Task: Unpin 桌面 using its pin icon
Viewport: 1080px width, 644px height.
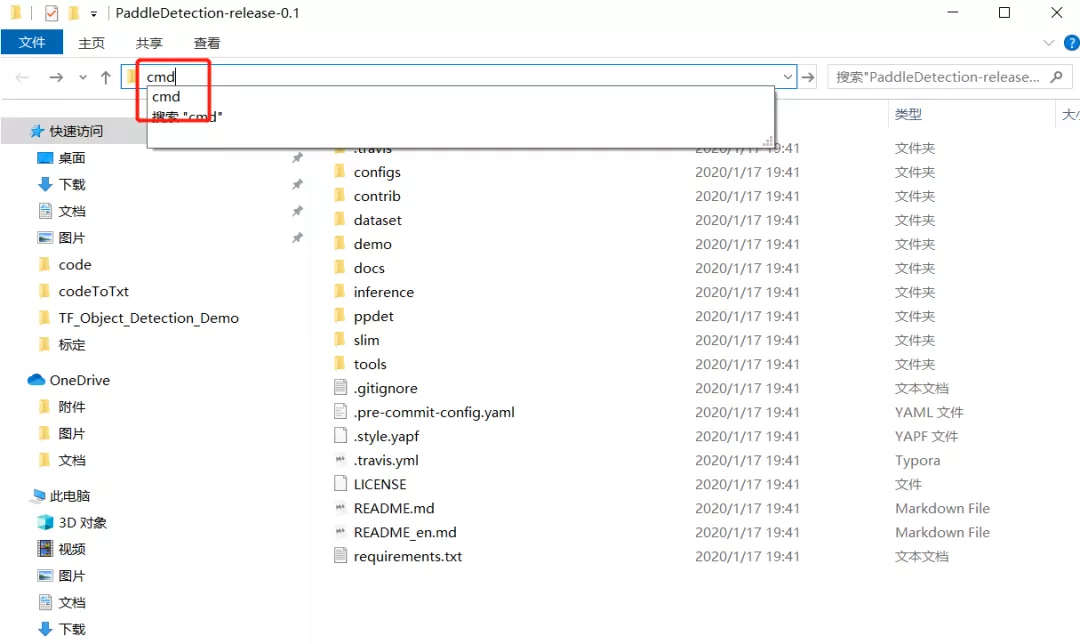Action: (x=297, y=158)
